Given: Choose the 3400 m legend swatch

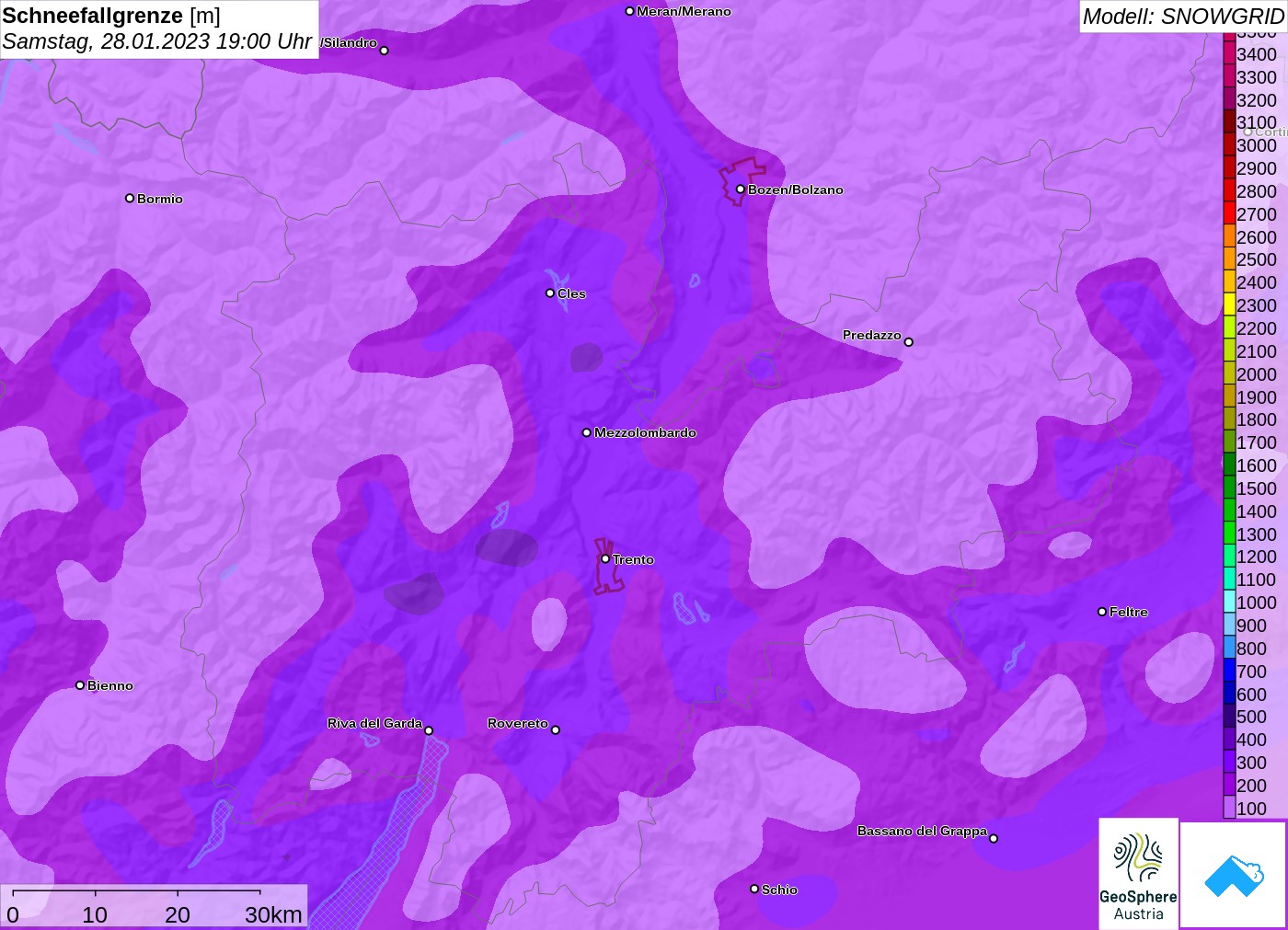Looking at the screenshot, I should [x=1229, y=54].
